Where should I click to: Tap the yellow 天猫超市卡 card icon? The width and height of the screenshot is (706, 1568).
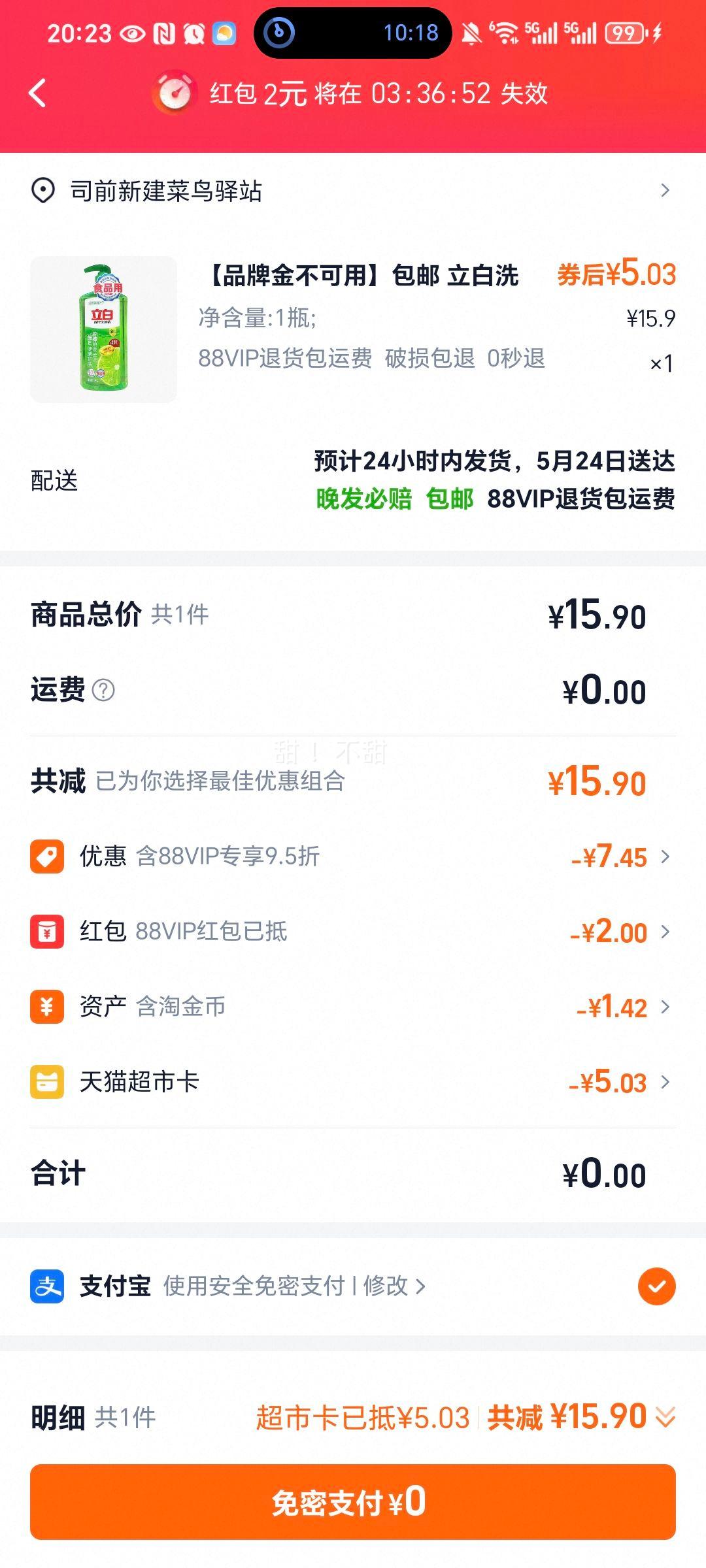(x=47, y=1081)
